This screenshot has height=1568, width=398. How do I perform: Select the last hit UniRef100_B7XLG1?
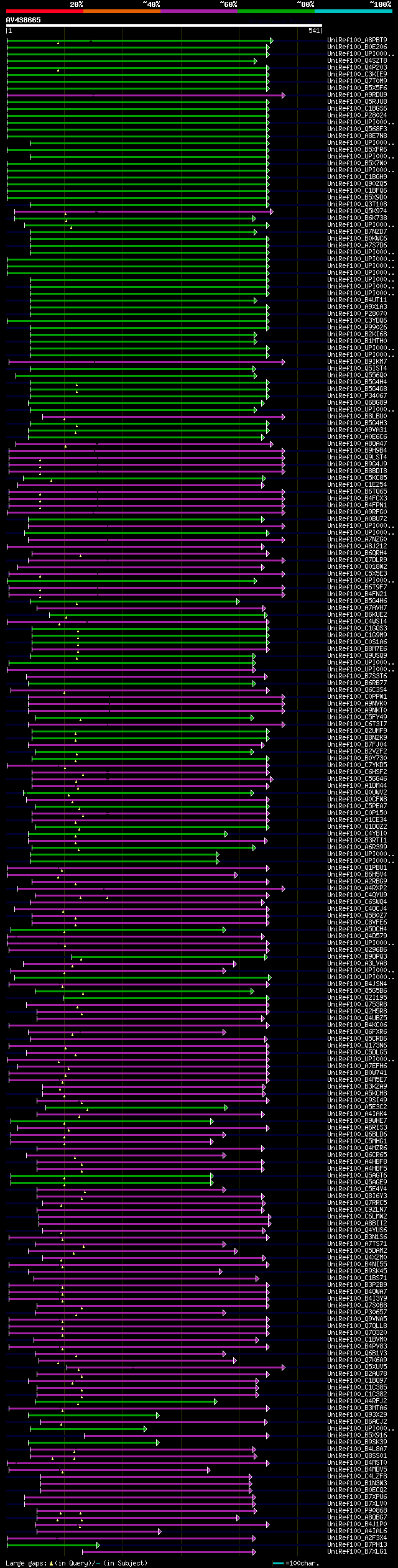pyautogui.click(x=357, y=1552)
